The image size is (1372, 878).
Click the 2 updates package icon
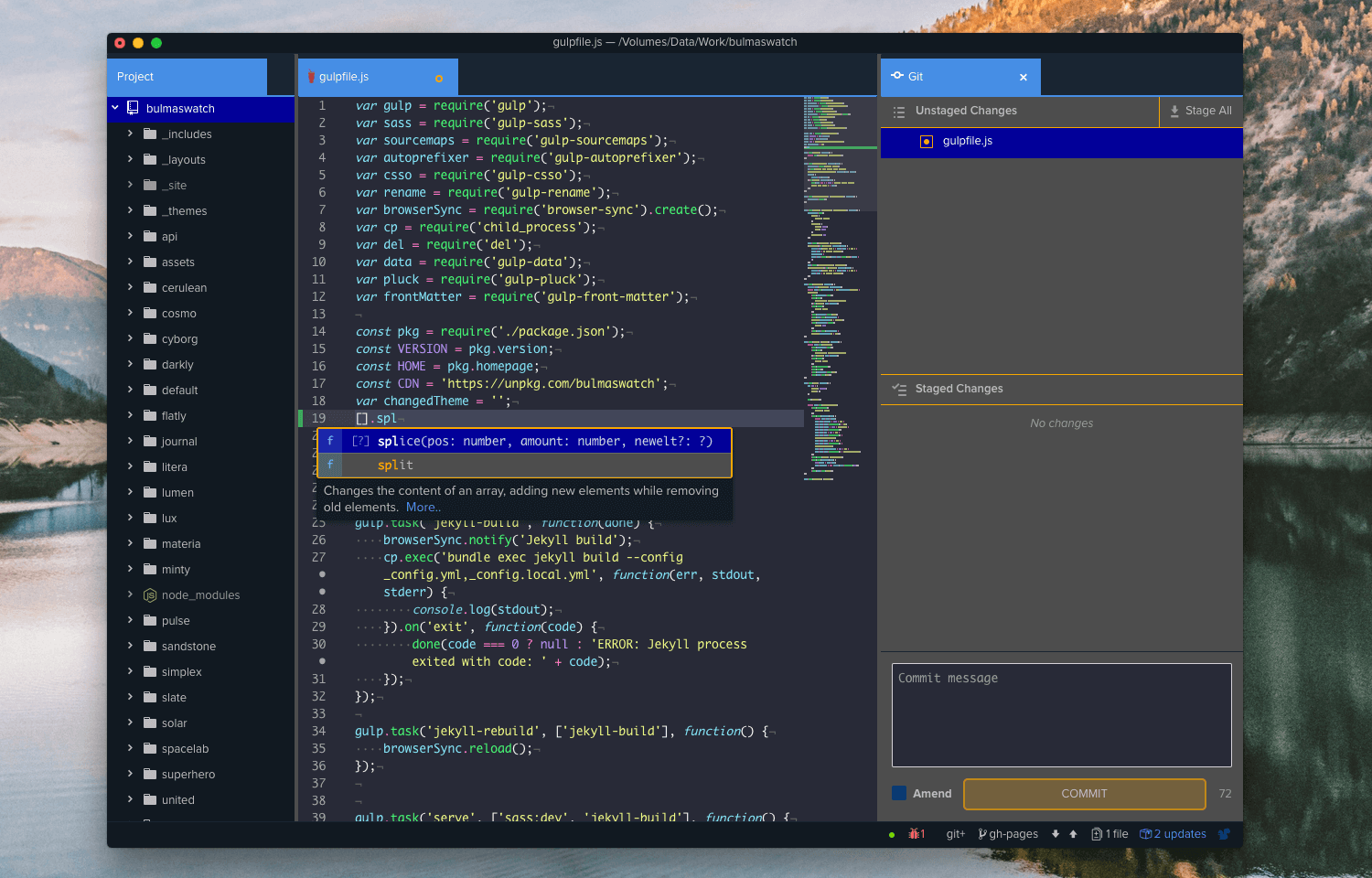pos(1145,834)
